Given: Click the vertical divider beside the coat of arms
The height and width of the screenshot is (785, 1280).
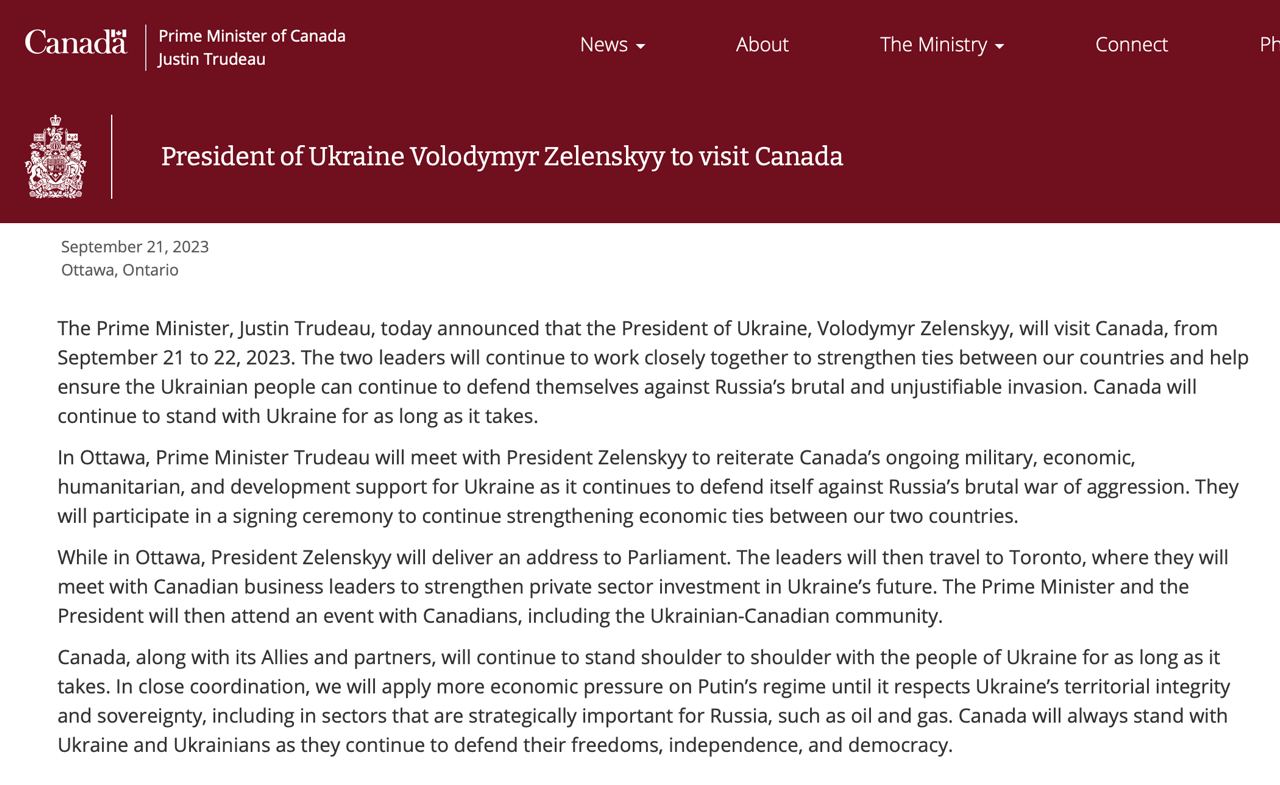Looking at the screenshot, I should pyautogui.click(x=111, y=156).
